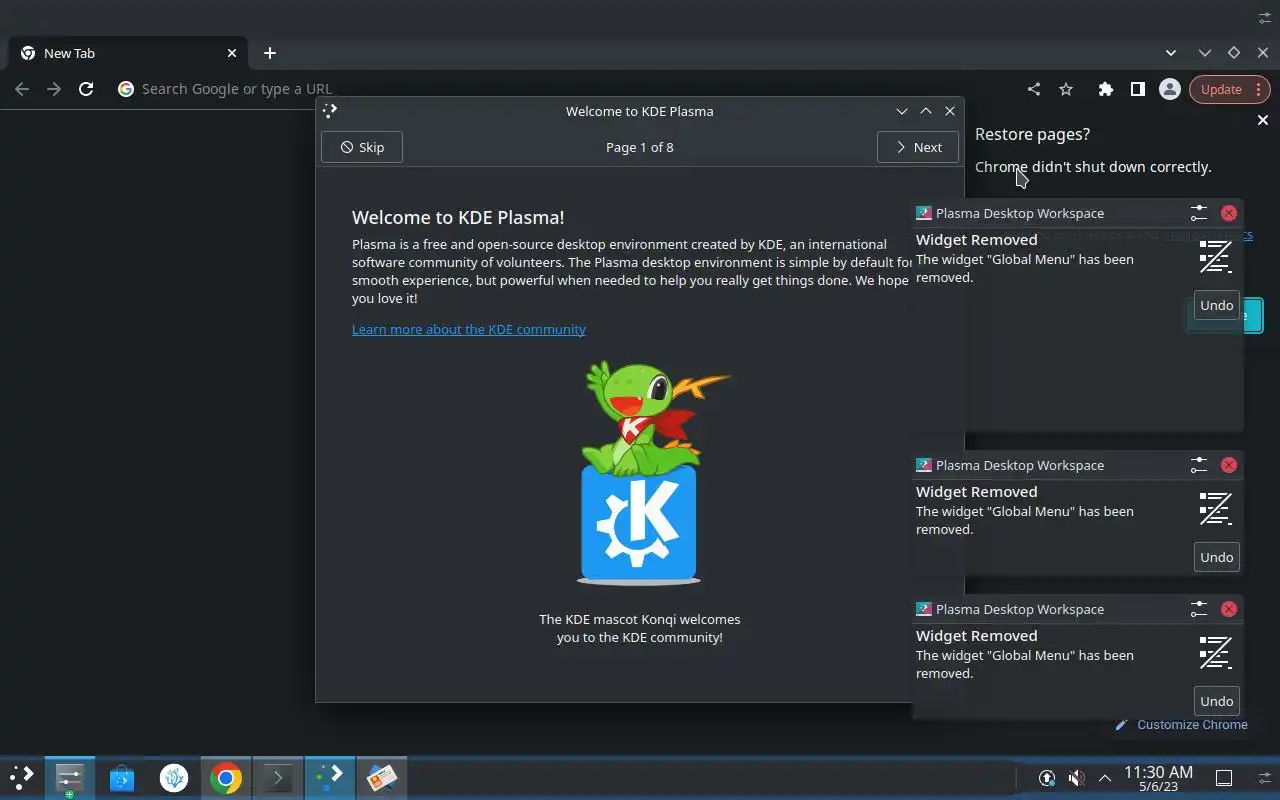Viewport: 1280px width, 800px height.
Task: Open the KDE application launcher in the taskbar
Action: click(x=22, y=777)
